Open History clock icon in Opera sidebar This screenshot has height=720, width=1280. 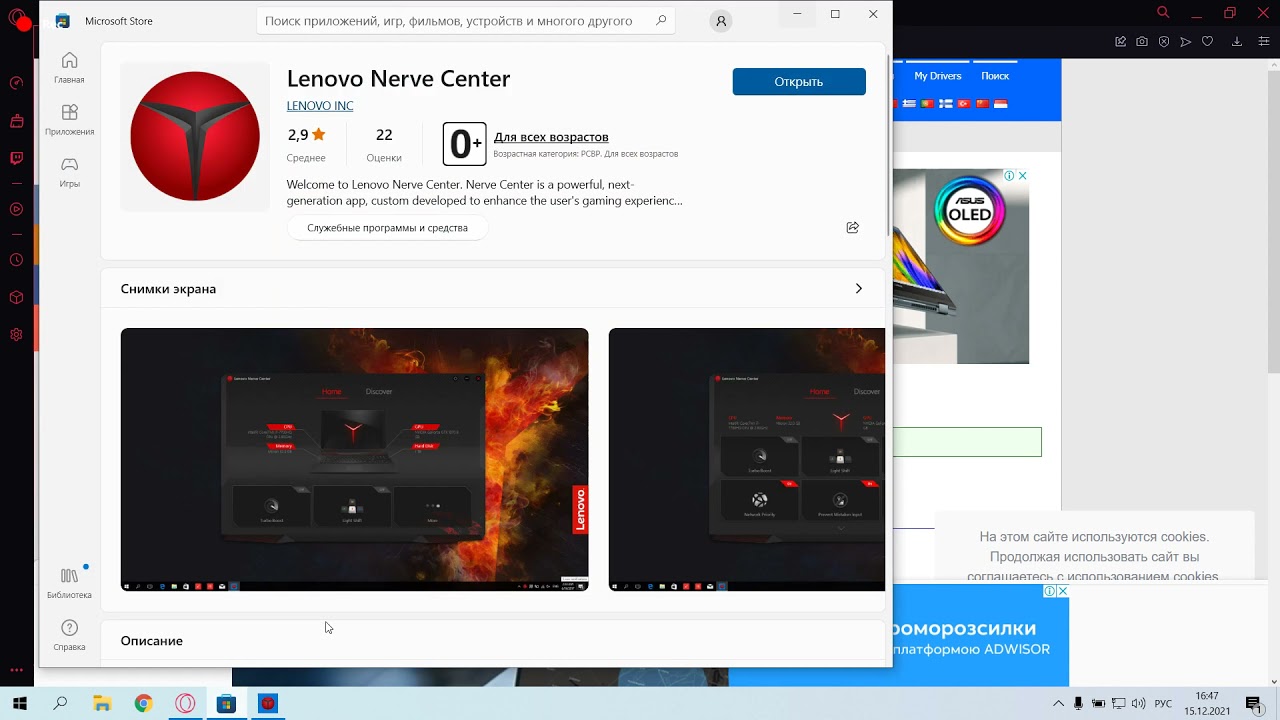pyautogui.click(x=16, y=260)
